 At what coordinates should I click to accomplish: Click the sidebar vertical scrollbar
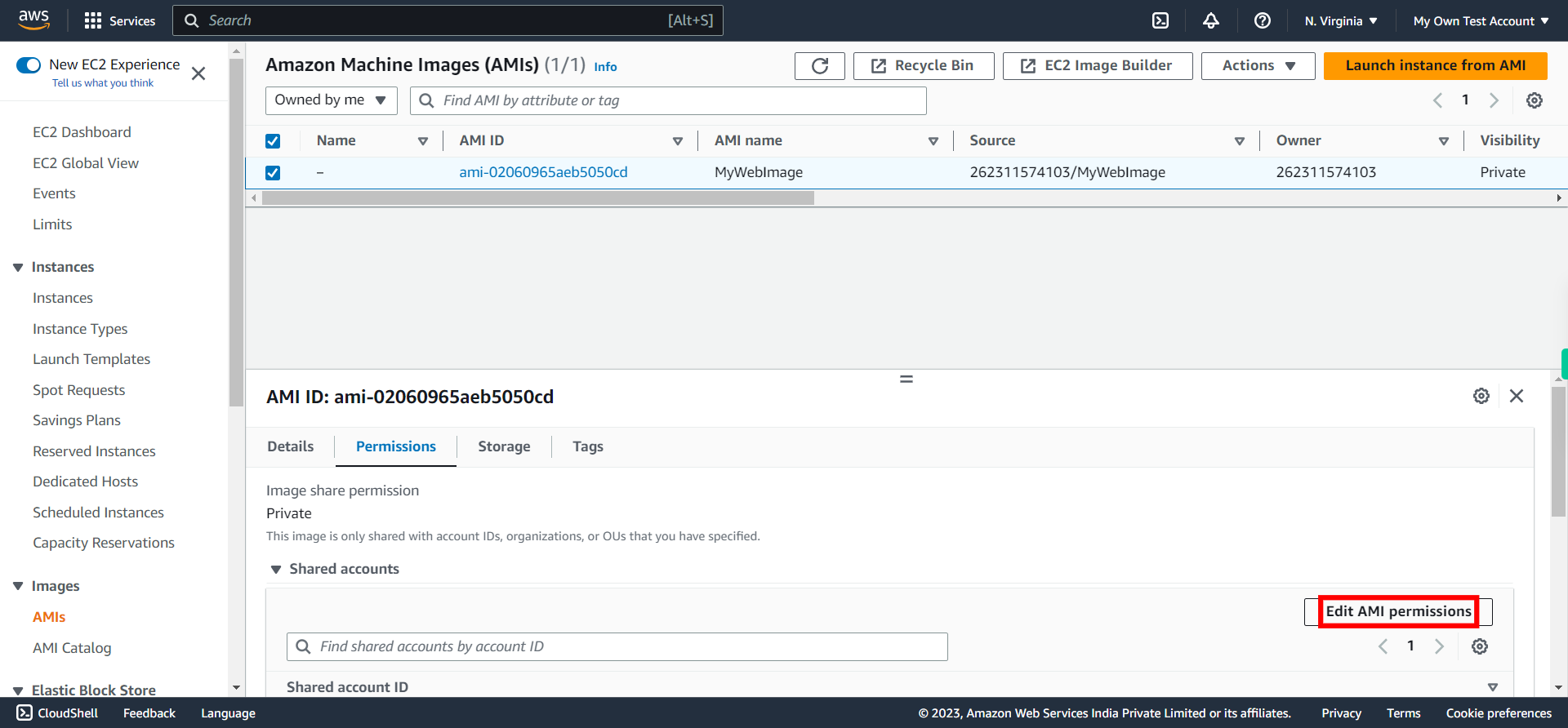[x=237, y=233]
